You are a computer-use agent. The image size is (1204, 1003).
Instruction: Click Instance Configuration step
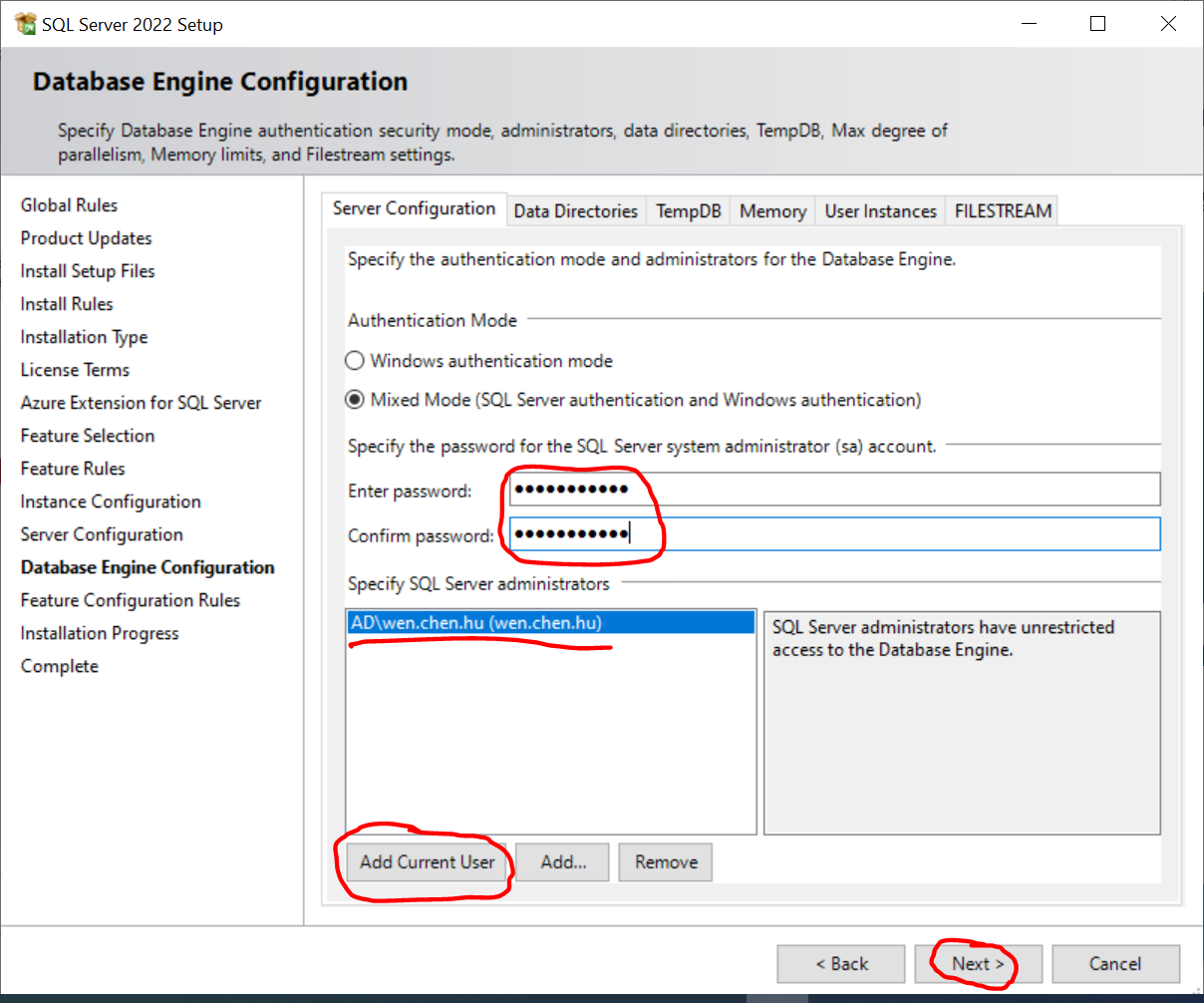pos(111,501)
